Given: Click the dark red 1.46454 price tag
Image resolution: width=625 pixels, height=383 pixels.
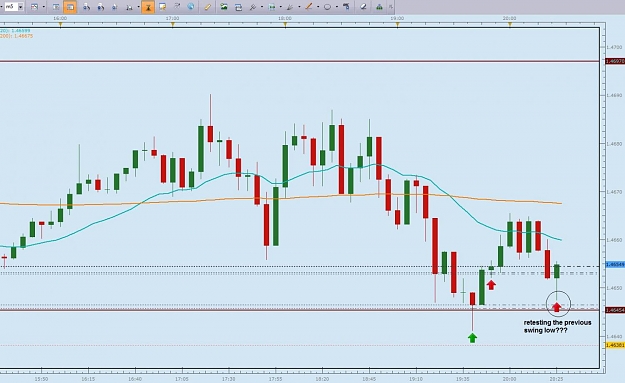Looking at the screenshot, I should 615,310.
